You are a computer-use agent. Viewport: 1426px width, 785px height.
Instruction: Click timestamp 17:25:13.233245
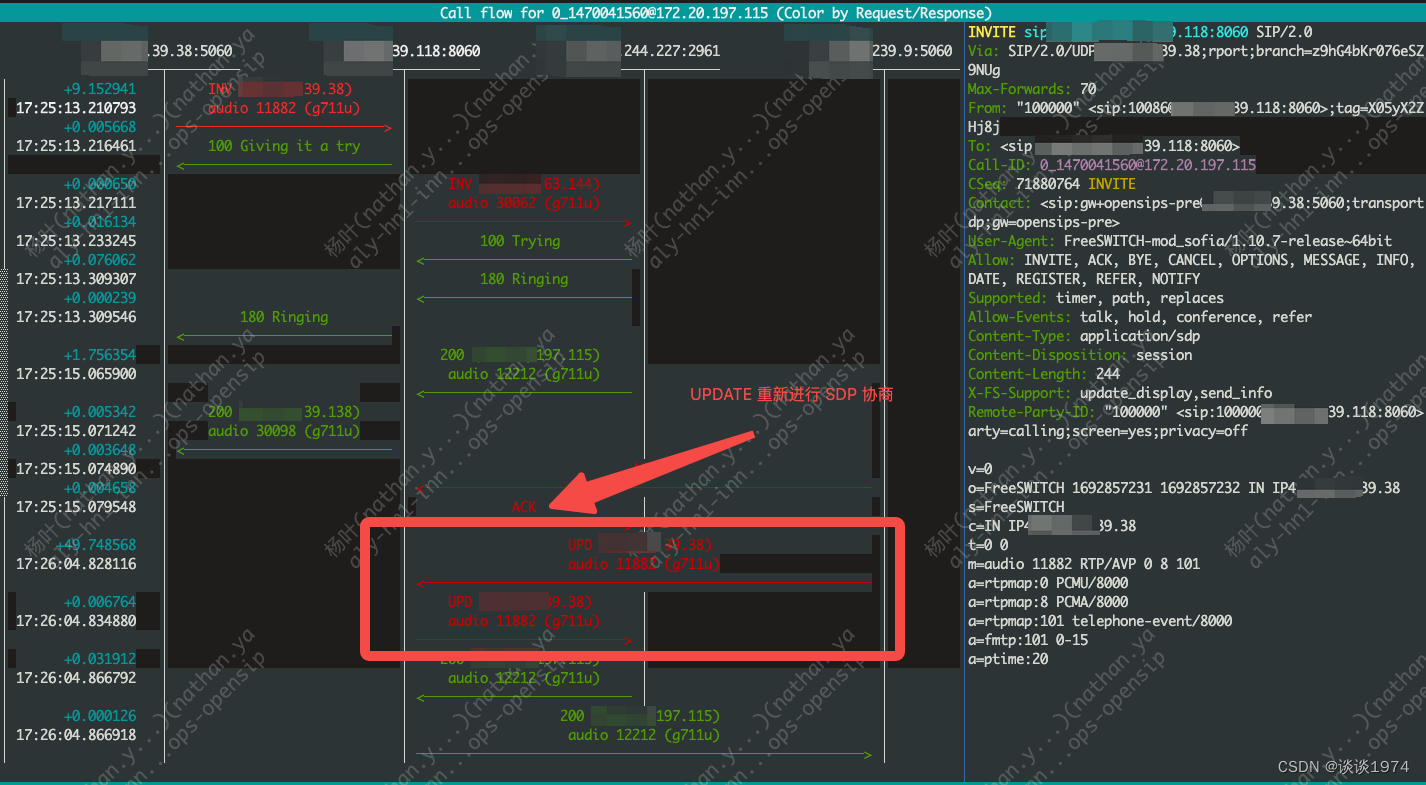[x=76, y=241]
